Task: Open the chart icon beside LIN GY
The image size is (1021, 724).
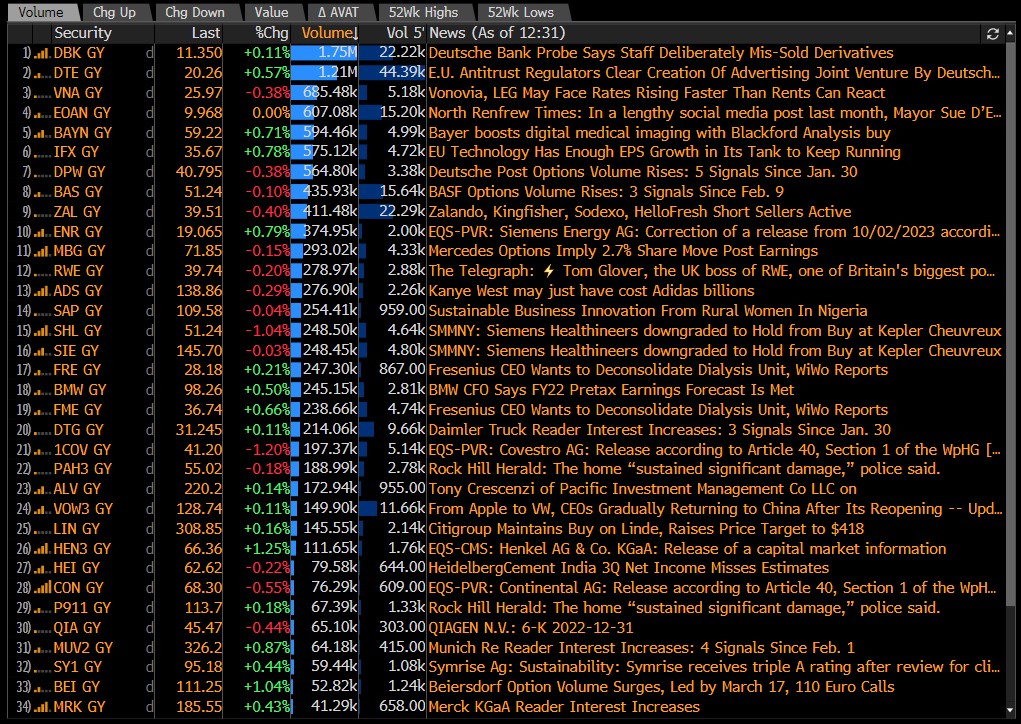Action: [x=42, y=529]
